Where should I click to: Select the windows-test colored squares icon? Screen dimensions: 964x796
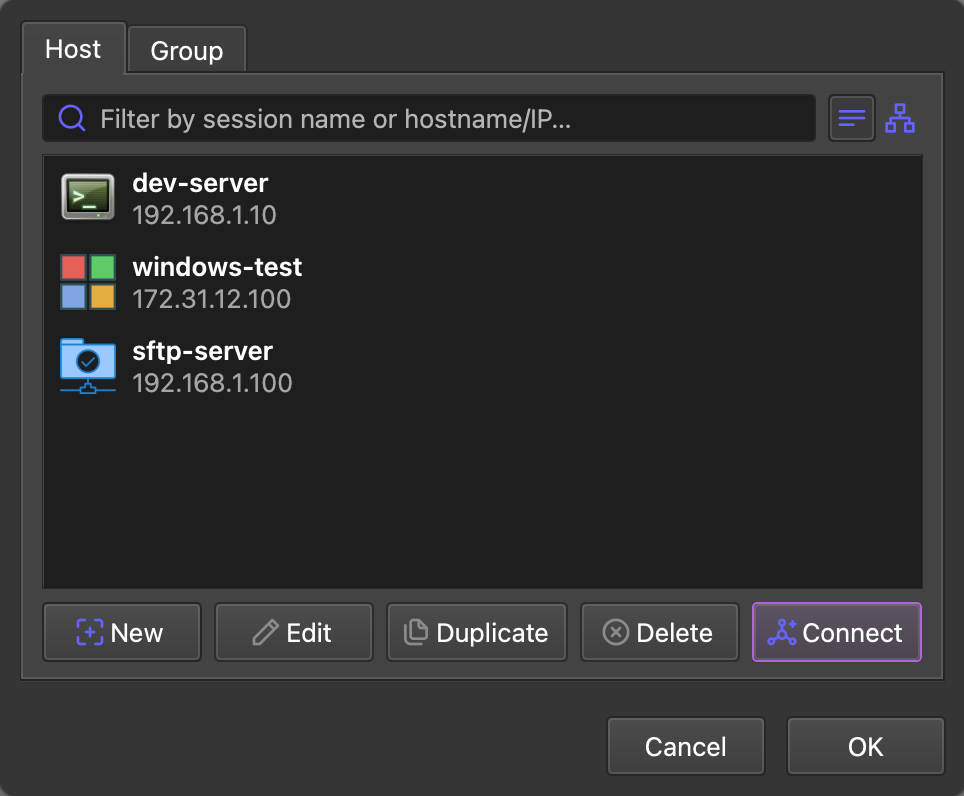tap(88, 282)
